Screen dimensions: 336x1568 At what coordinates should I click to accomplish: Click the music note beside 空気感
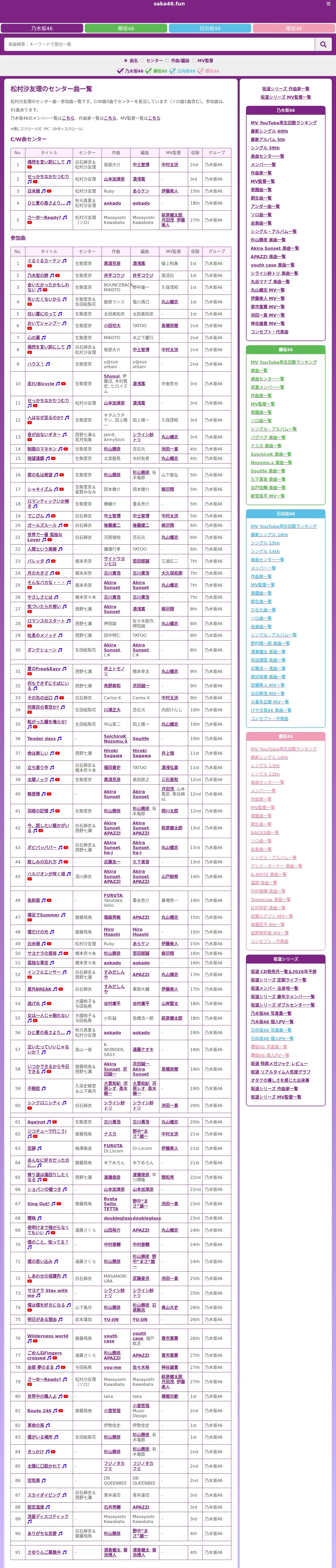[43, 1480]
